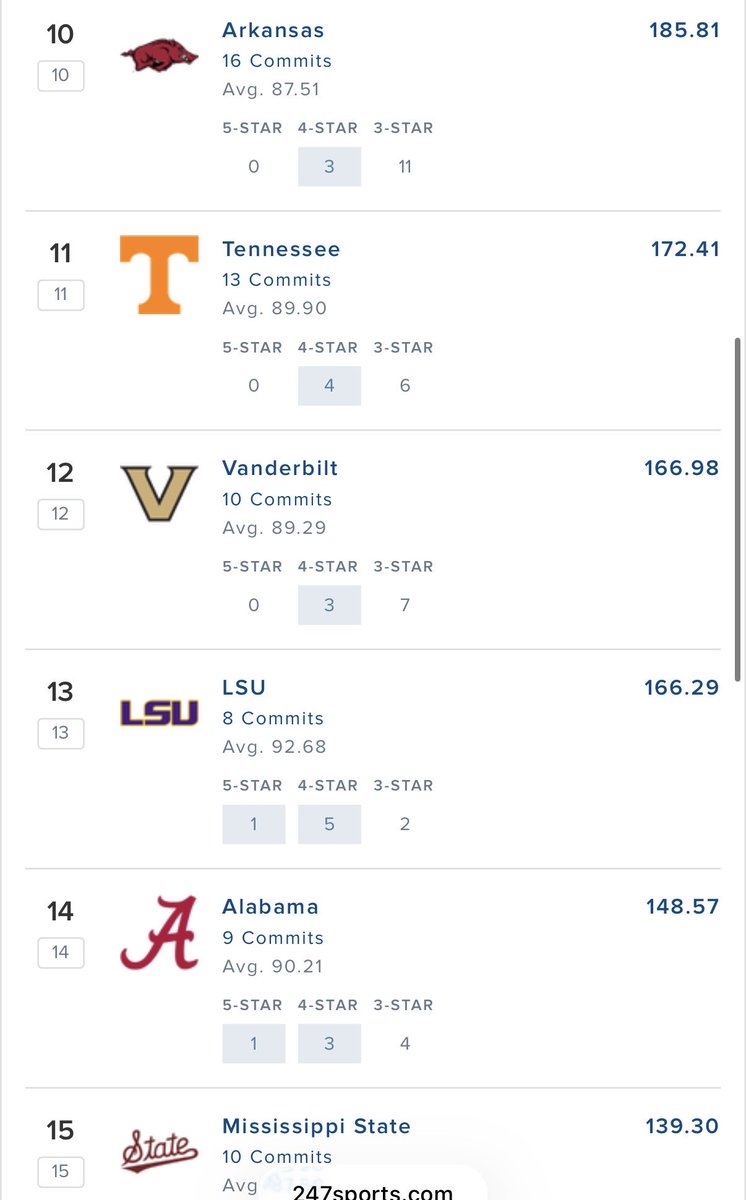This screenshot has width=746, height=1200.
Task: Click the rank 14 badge for Alabama
Action: coord(60,952)
